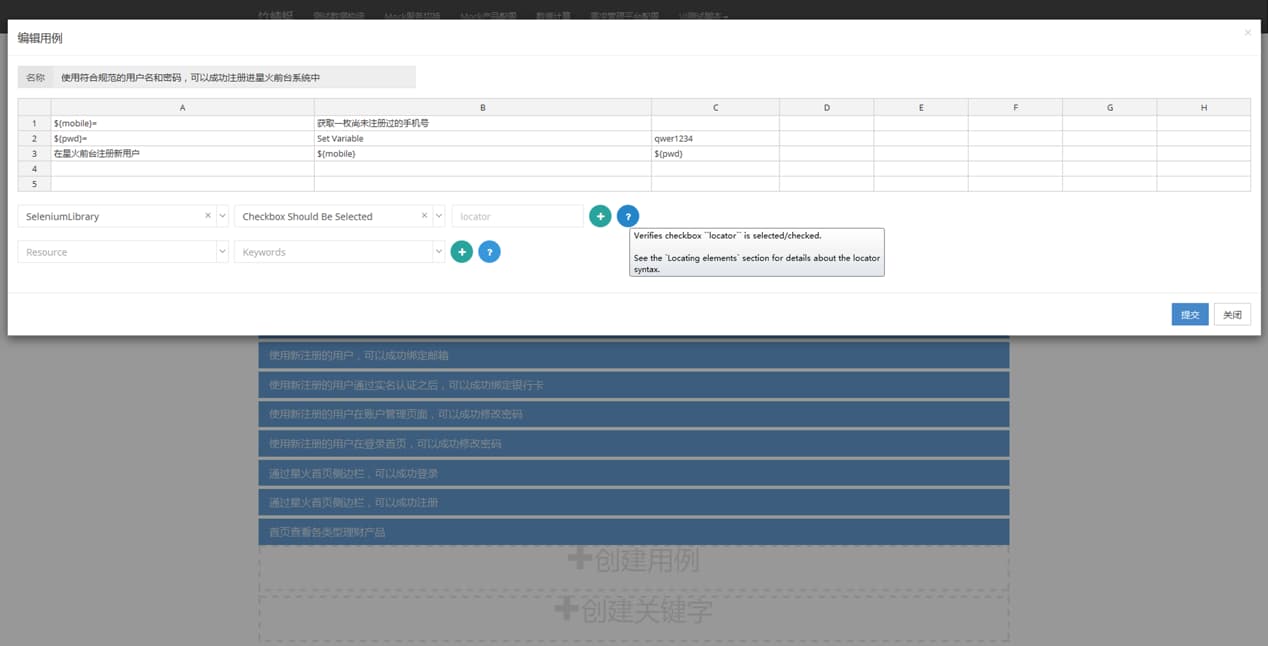Screen dimensions: 1268x646
Task: Close the 编辑用例 dialog with the x
Action: (x=1247, y=33)
